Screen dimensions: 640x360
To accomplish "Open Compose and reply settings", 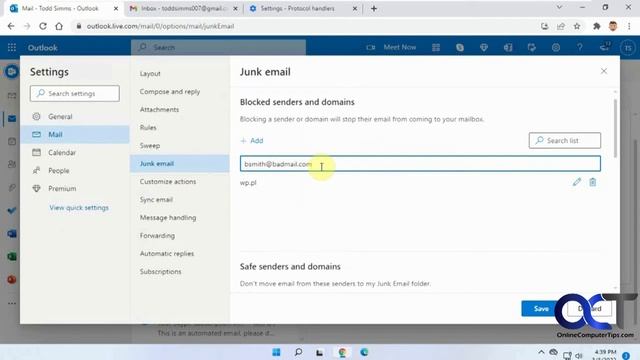I will 180,91.
